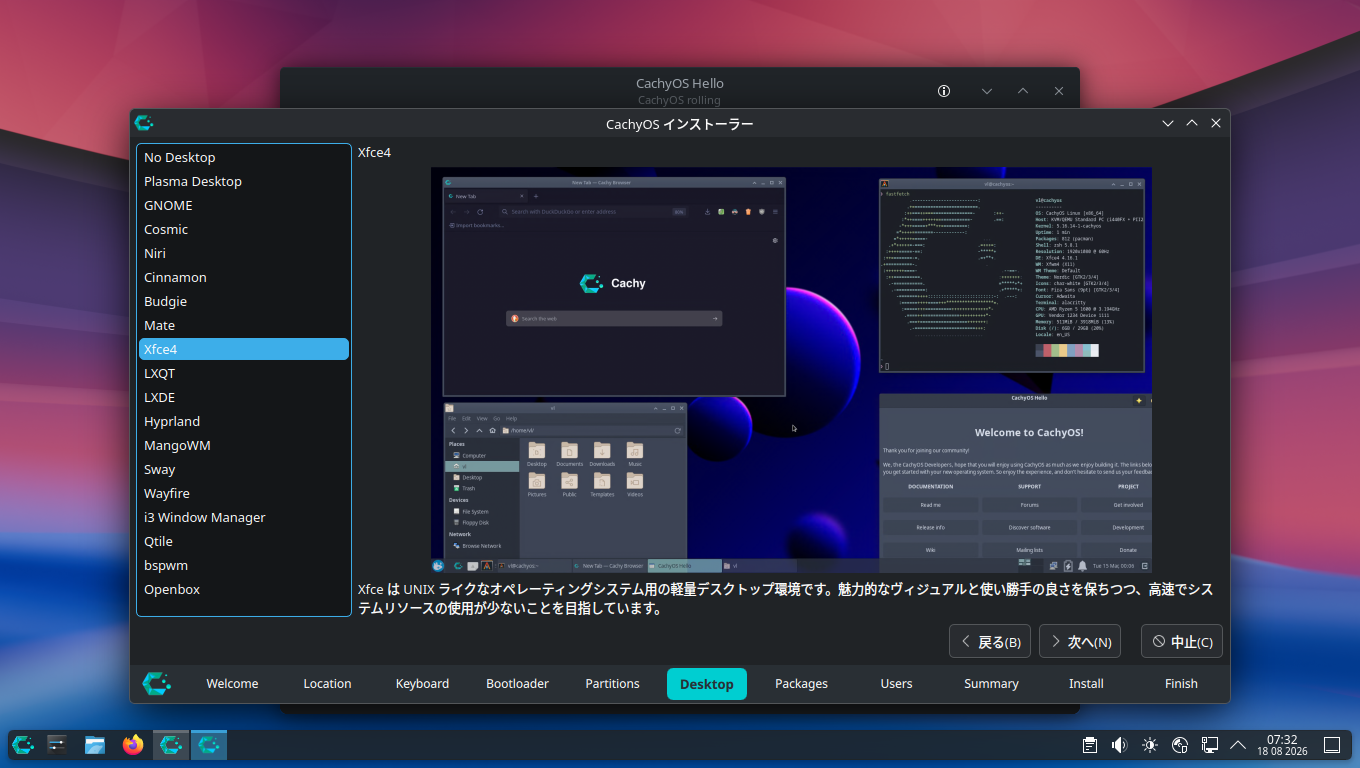
Task: Go to the Summary installer step
Action: pos(991,684)
